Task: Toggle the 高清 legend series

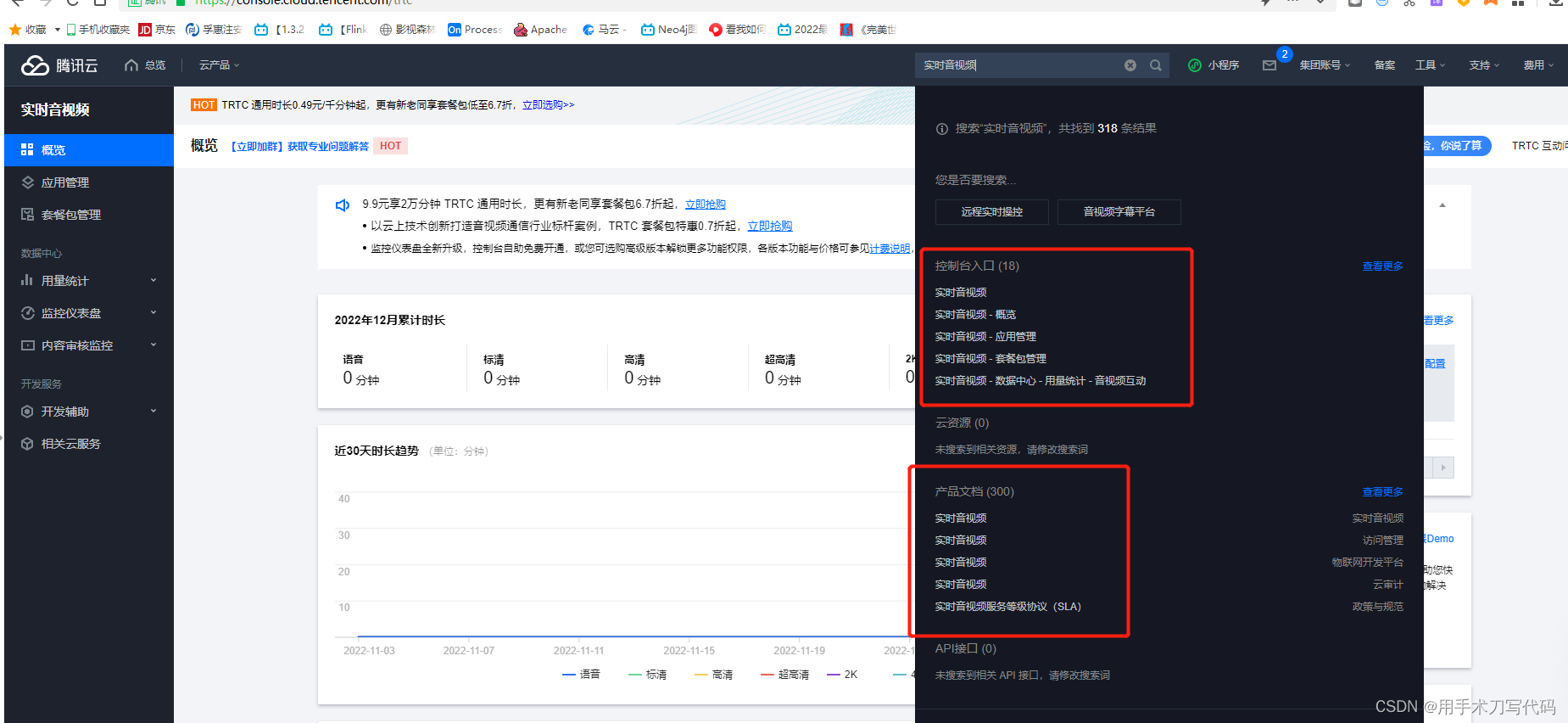Action: pyautogui.click(x=713, y=675)
